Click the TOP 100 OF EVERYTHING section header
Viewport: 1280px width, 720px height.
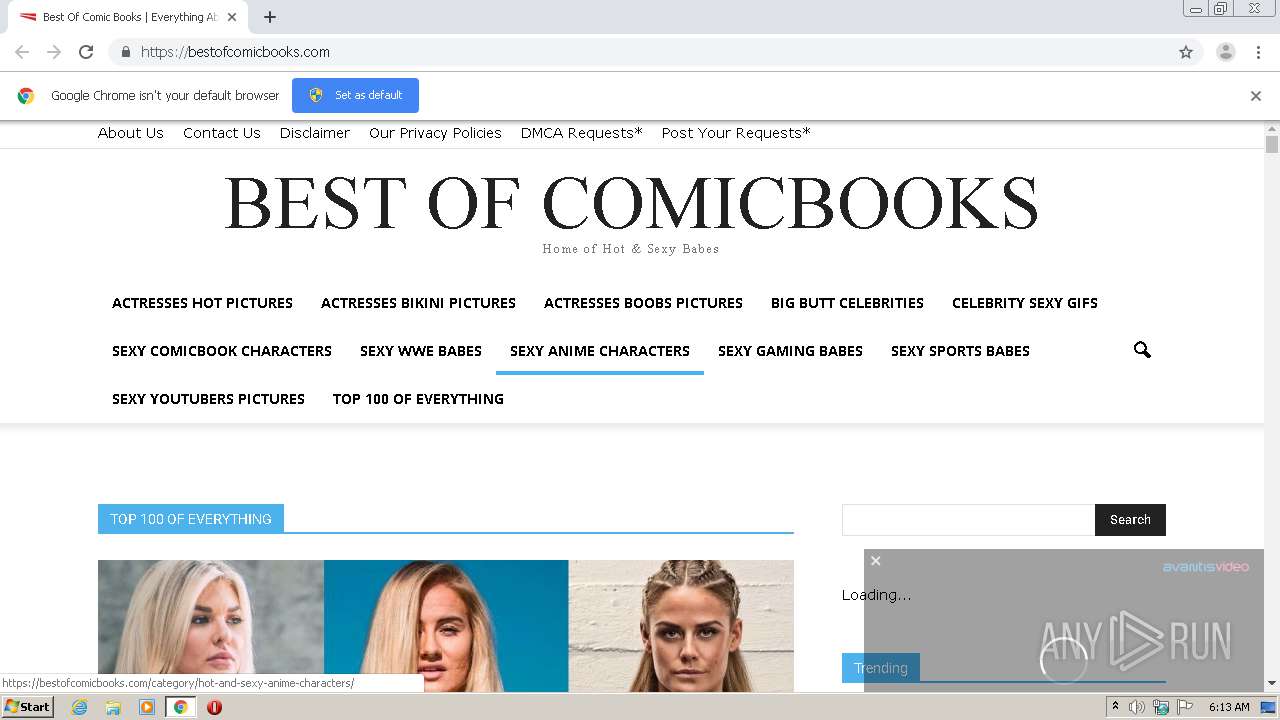[x=191, y=519]
